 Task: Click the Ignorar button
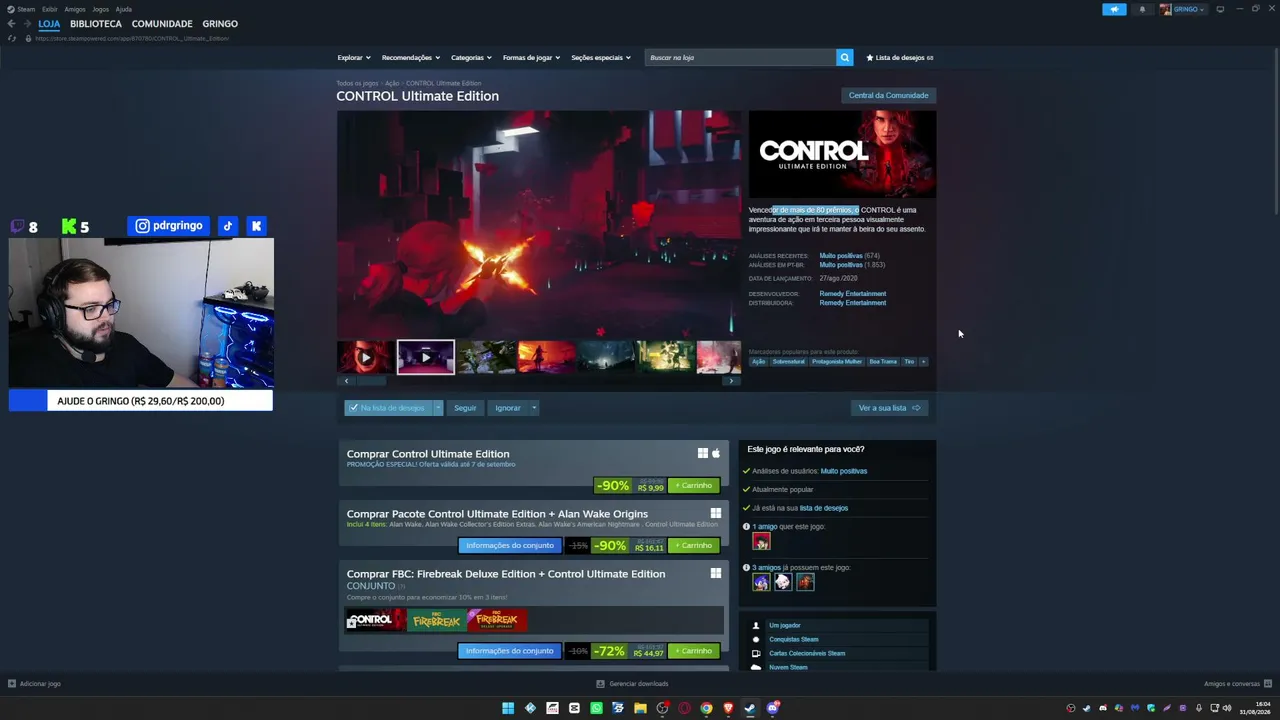(508, 408)
